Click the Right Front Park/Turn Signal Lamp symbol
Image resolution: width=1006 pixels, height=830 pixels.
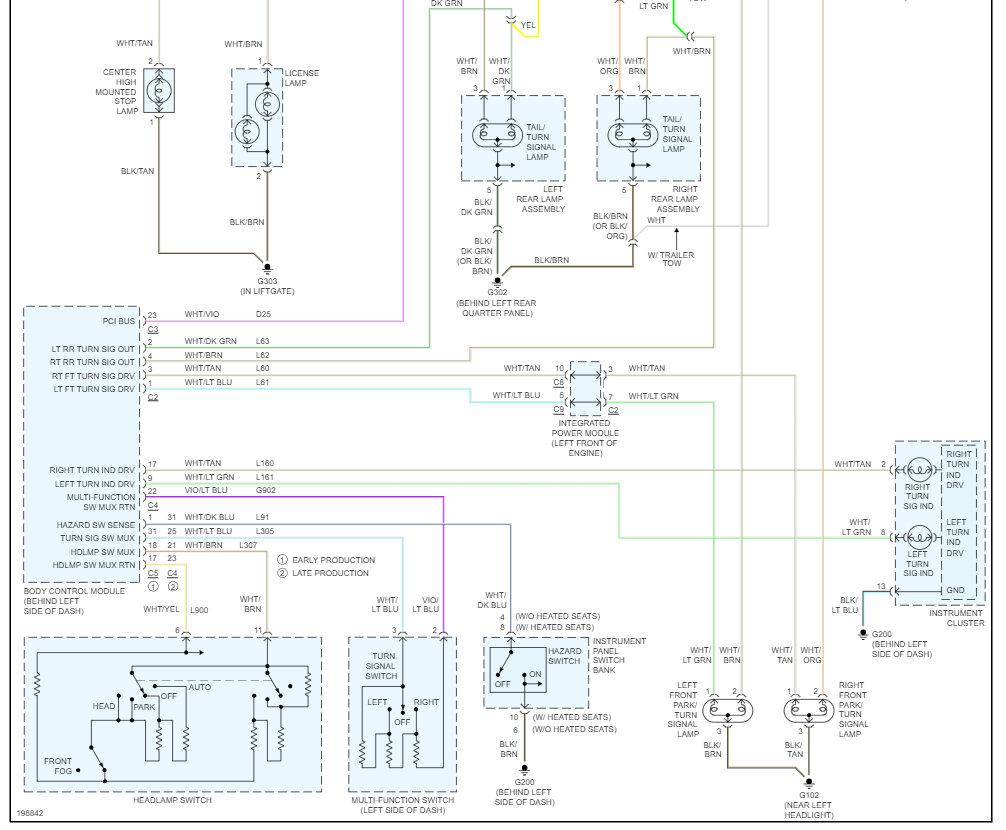coord(809,710)
